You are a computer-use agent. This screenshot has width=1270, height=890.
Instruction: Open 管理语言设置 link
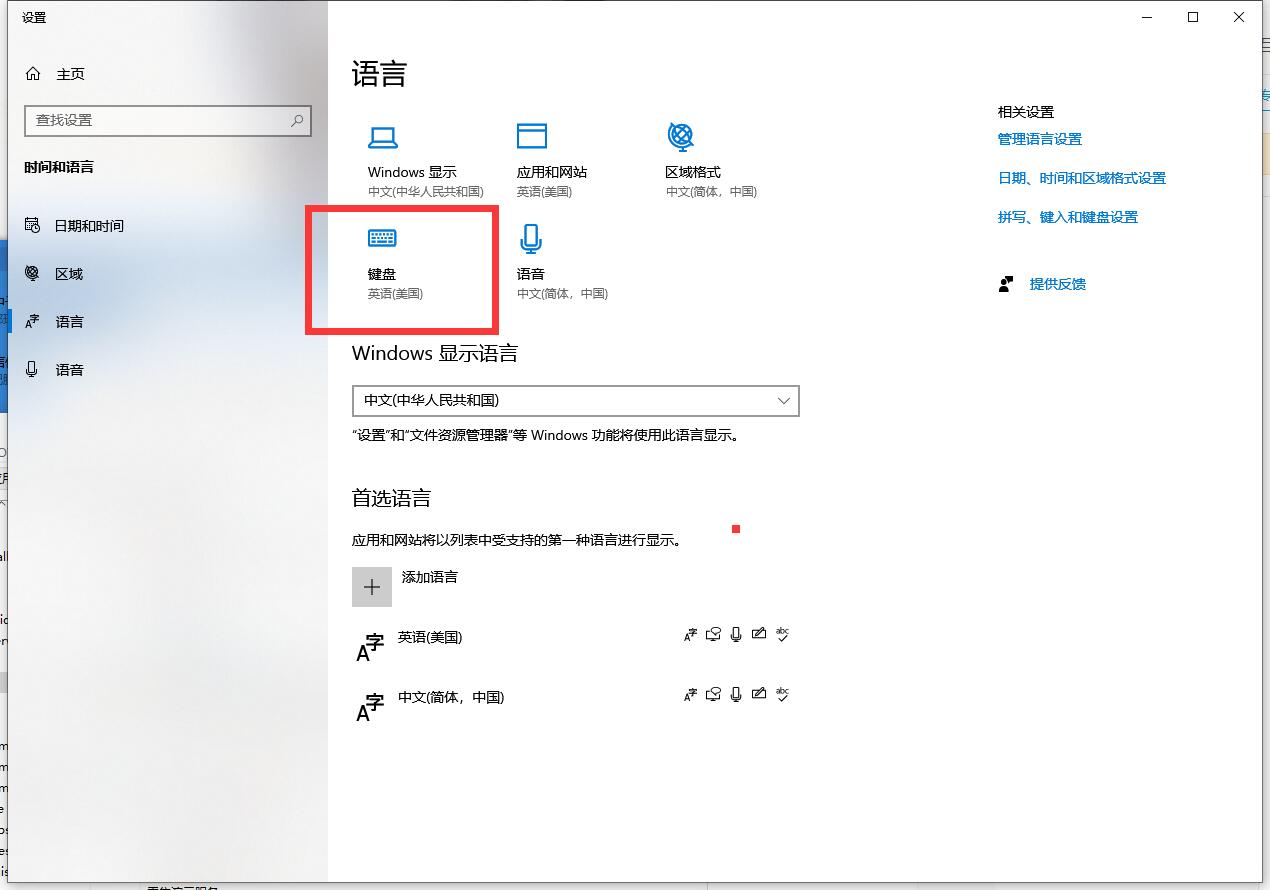pos(1040,139)
